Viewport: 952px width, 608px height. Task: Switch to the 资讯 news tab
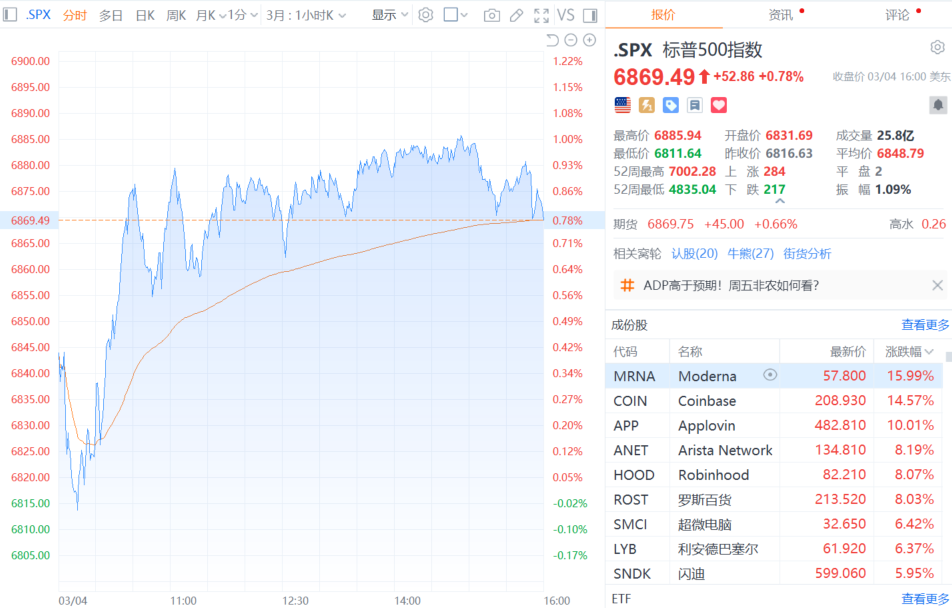[781, 15]
